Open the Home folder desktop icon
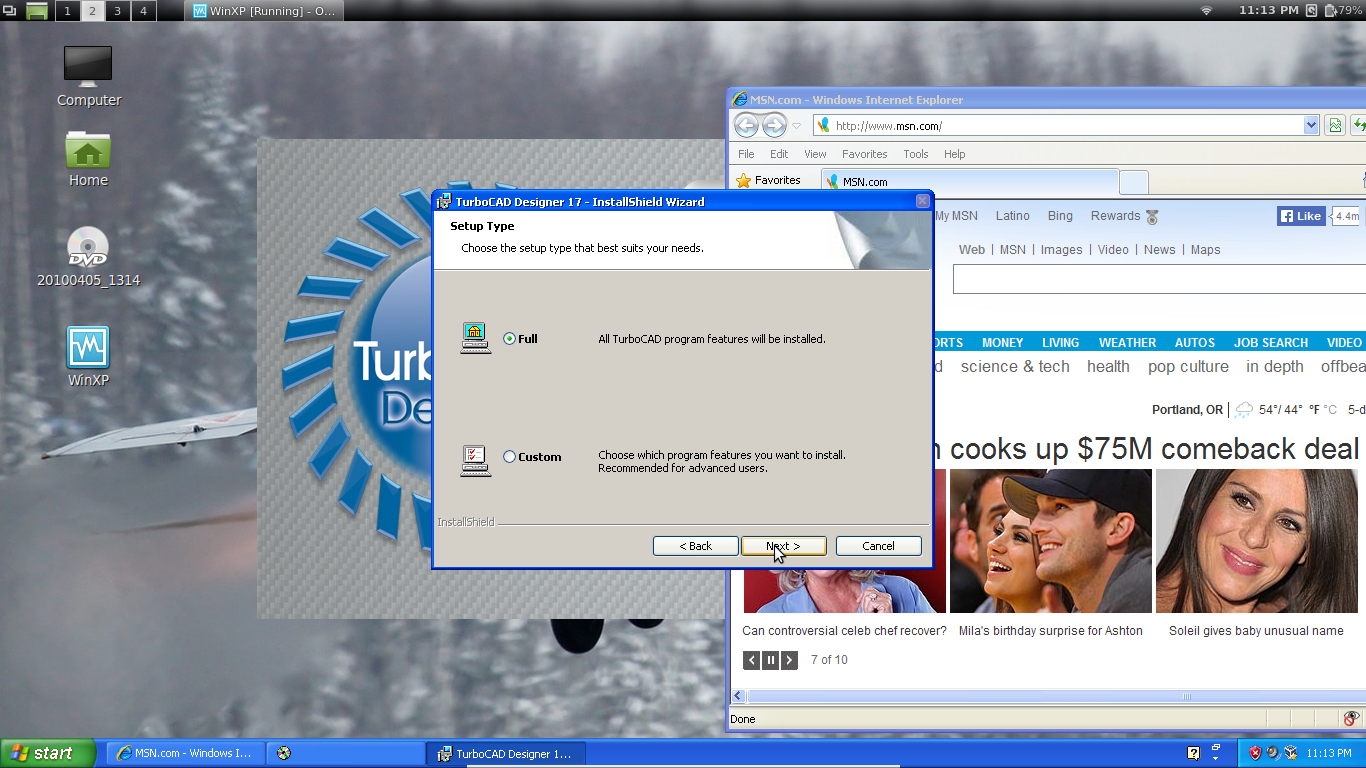Viewport: 1366px width, 768px height. tap(88, 158)
